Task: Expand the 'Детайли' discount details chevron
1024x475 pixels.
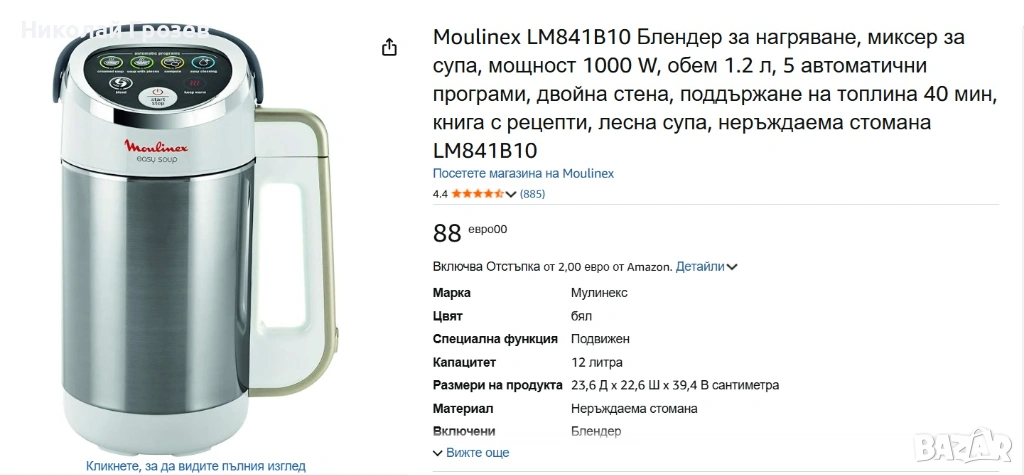Action: pyautogui.click(x=733, y=267)
